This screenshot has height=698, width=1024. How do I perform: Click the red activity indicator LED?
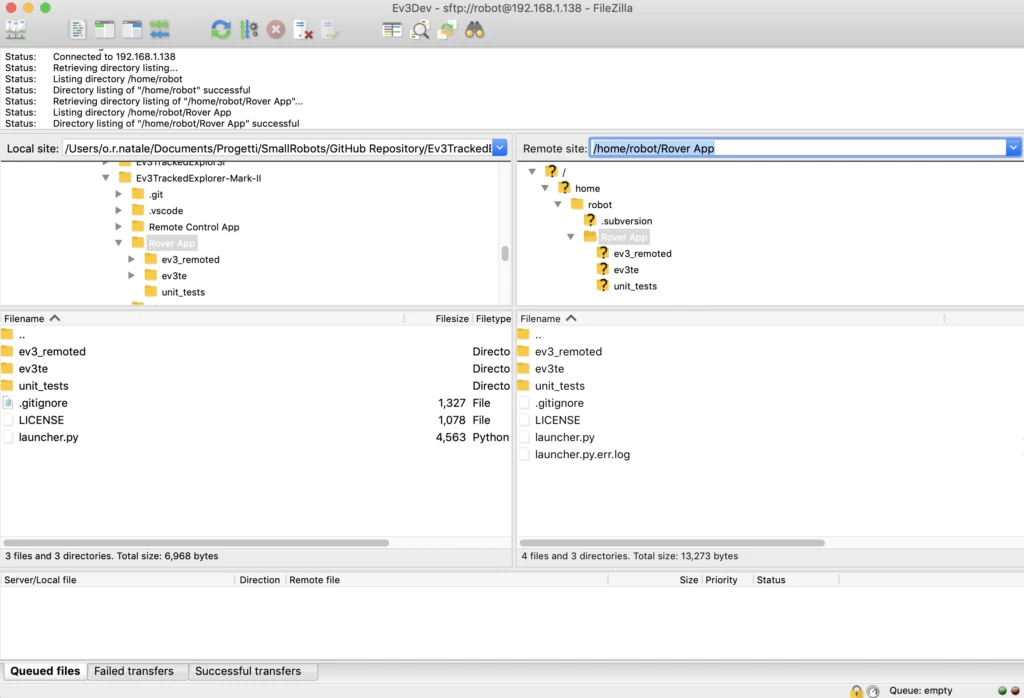point(1015,691)
